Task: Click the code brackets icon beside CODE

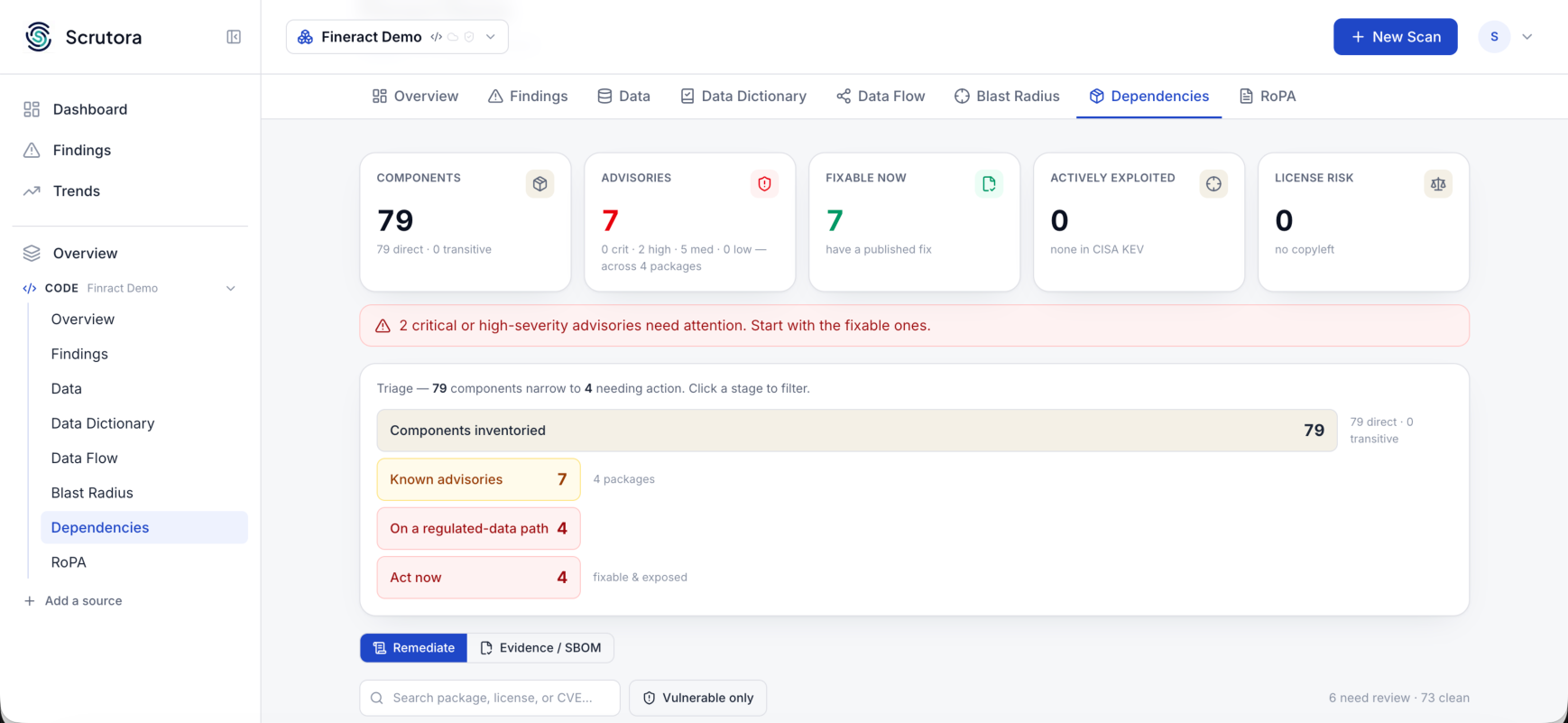Action: [30, 289]
